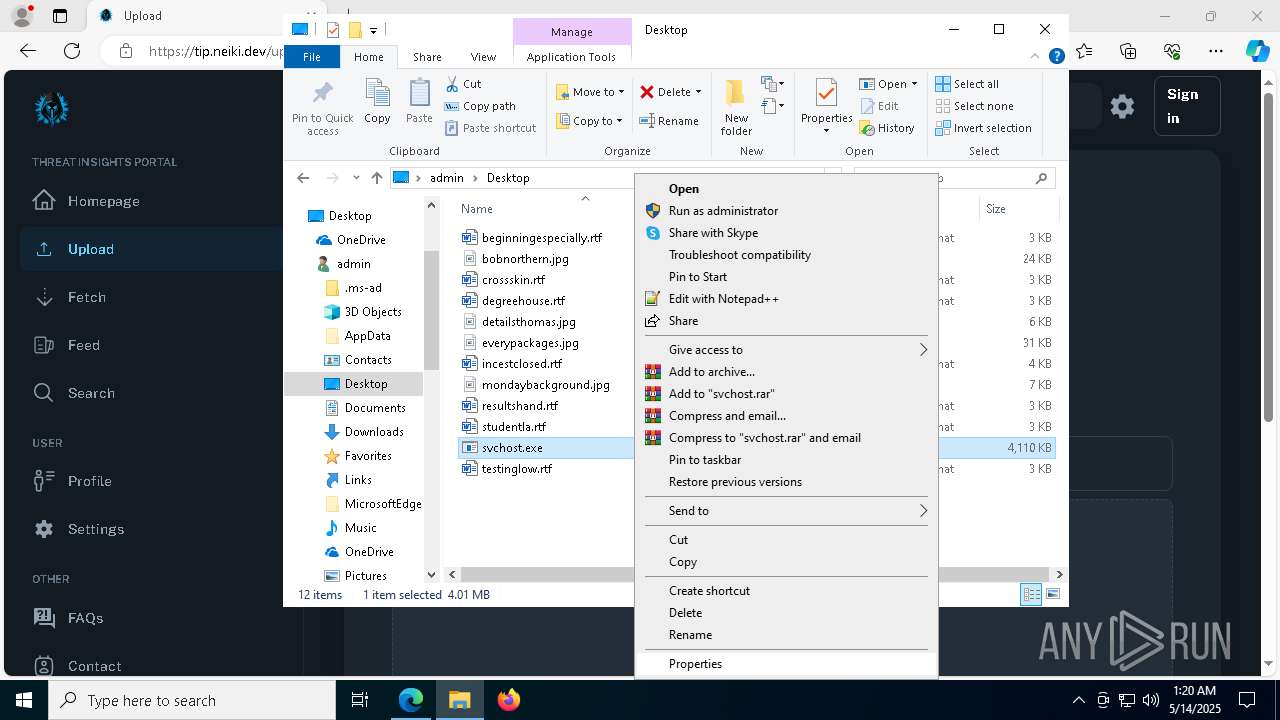1280x720 pixels.
Task: Click the Cut scissors button
Action: tap(463, 84)
